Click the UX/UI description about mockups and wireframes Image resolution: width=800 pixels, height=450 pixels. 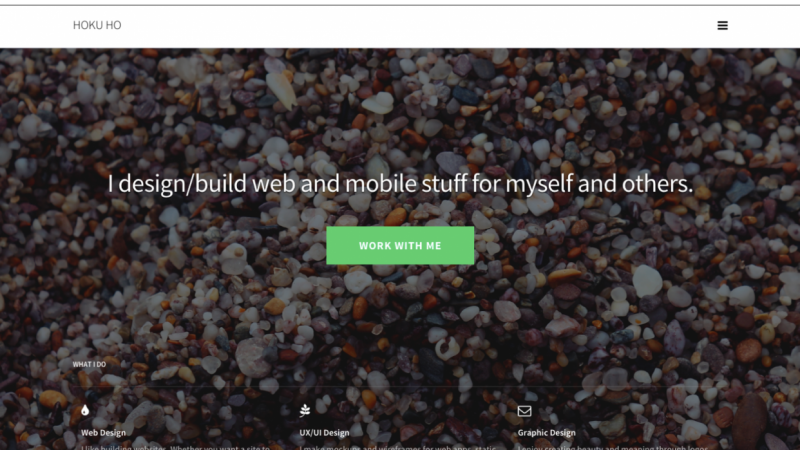tap(397, 447)
